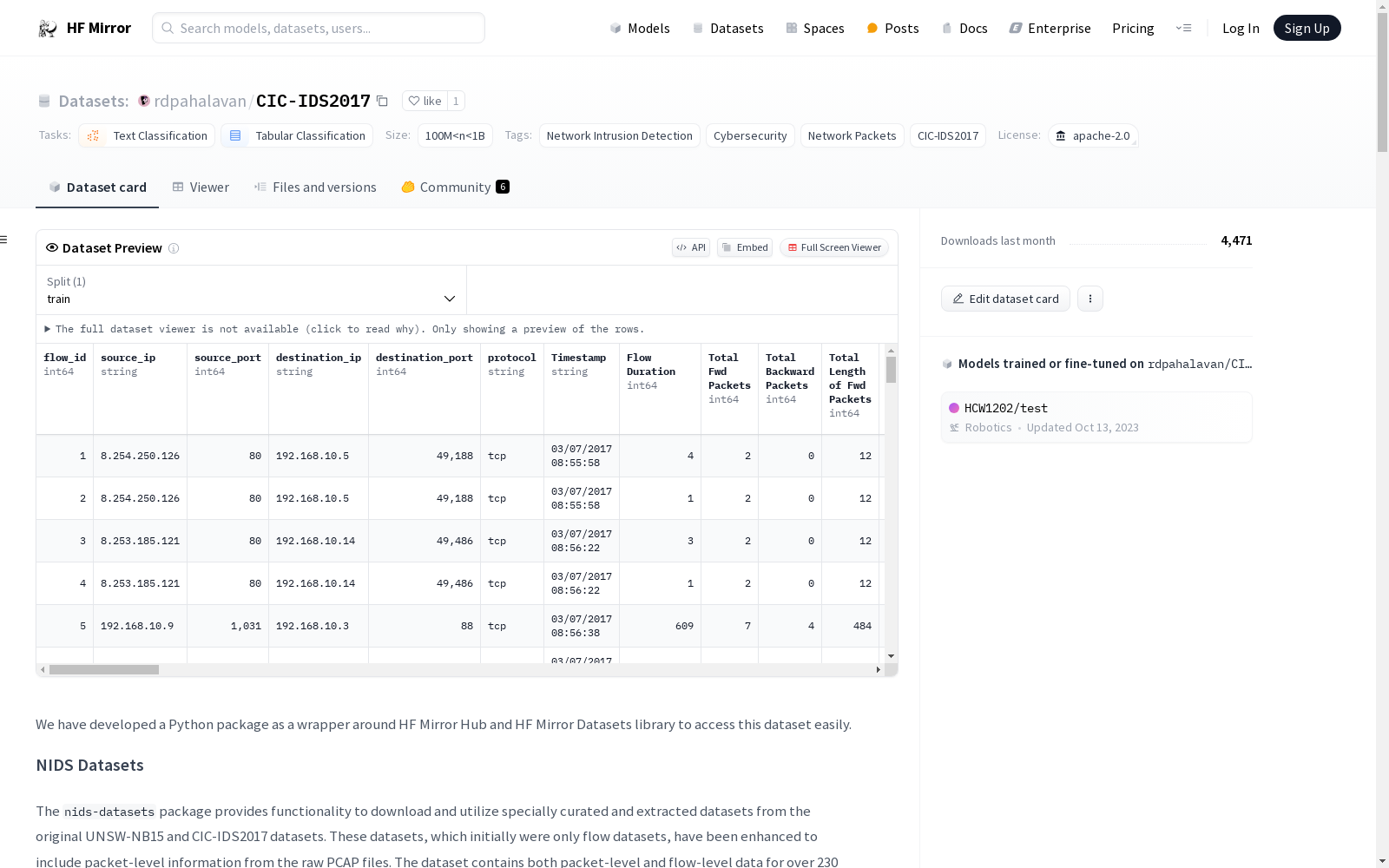Click the rdpahalavan user avatar

pos(144,101)
